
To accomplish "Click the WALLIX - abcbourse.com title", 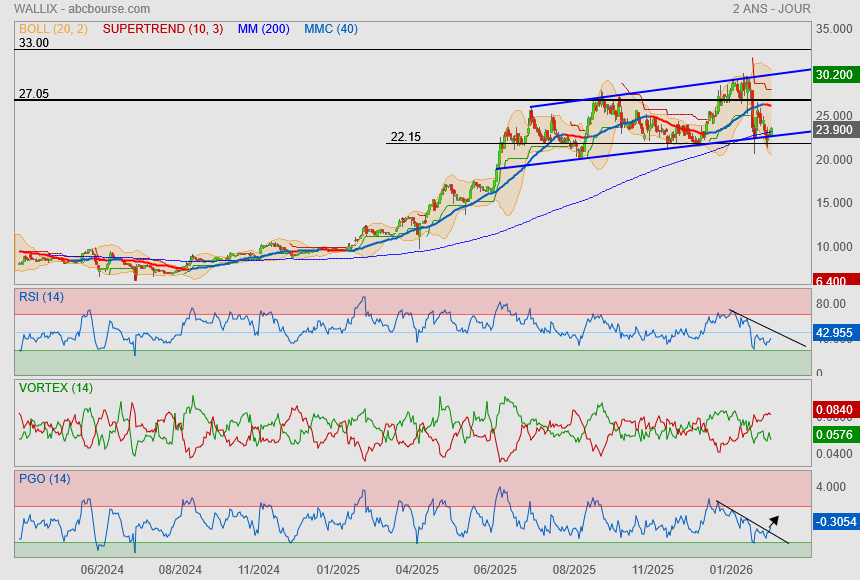I will [x=68, y=8].
